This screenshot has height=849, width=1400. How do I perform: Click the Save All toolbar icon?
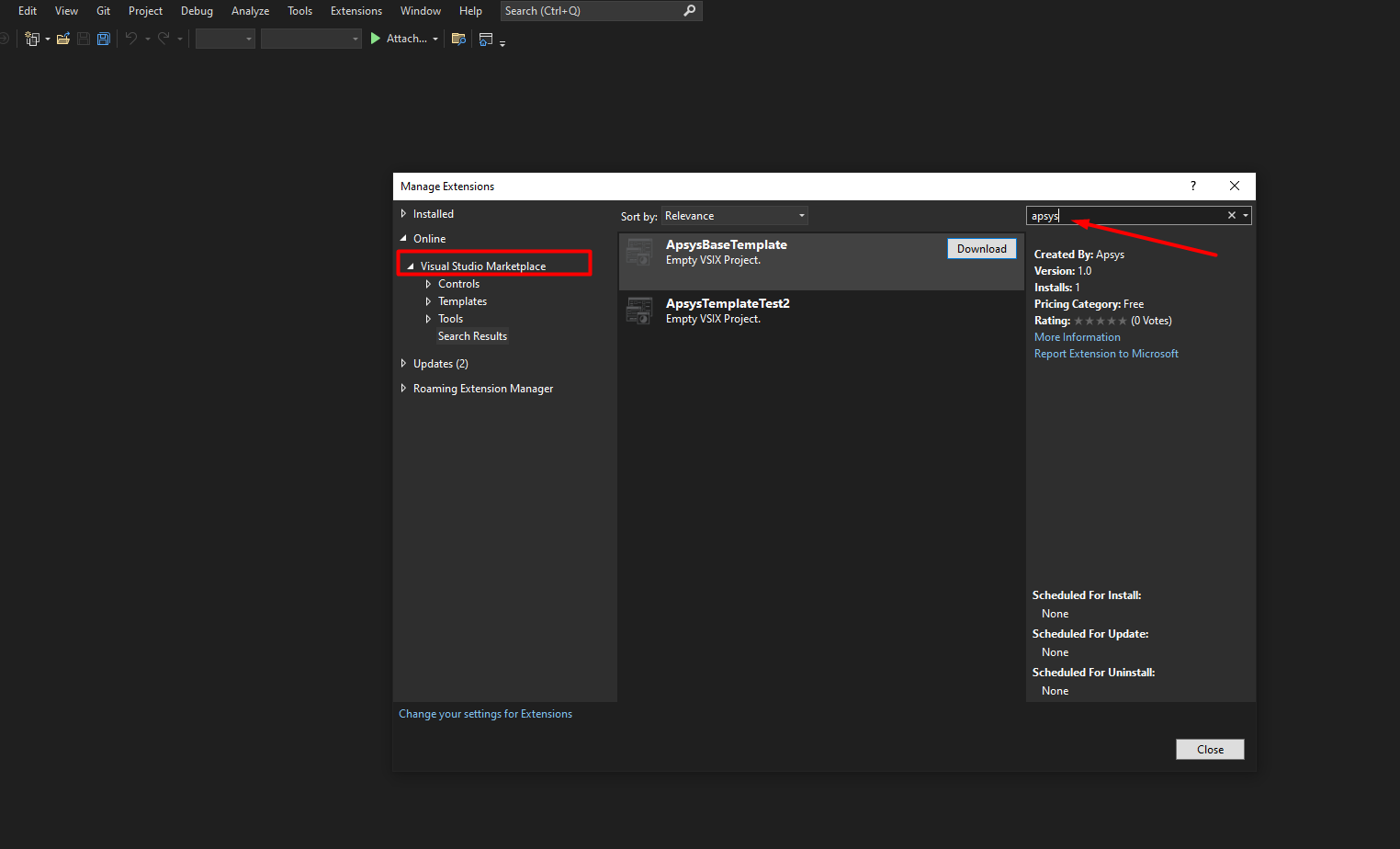pos(103,39)
